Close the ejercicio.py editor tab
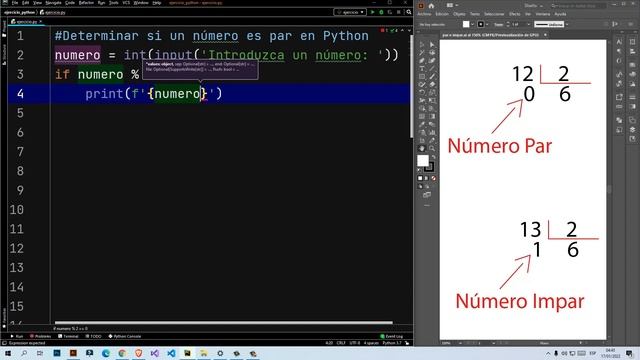 40,22
